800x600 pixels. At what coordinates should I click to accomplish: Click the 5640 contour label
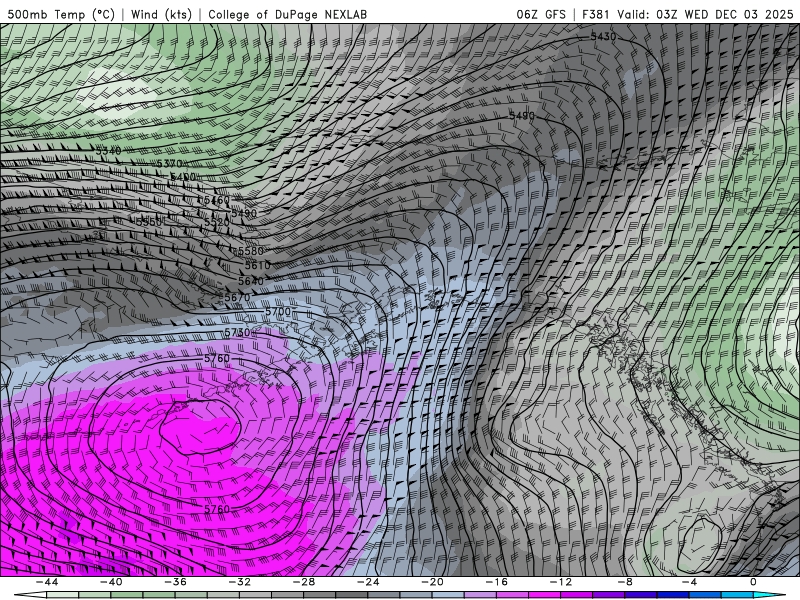click(x=251, y=281)
